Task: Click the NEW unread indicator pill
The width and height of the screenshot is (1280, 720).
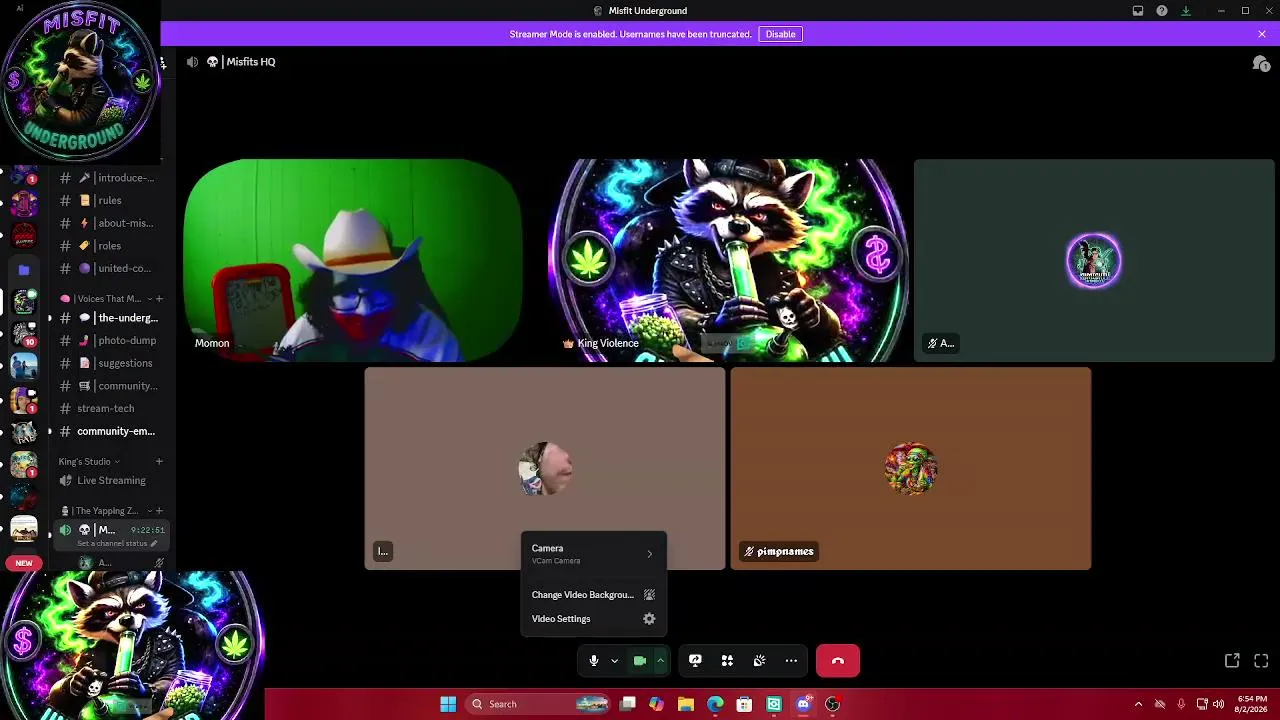Action: [24, 563]
